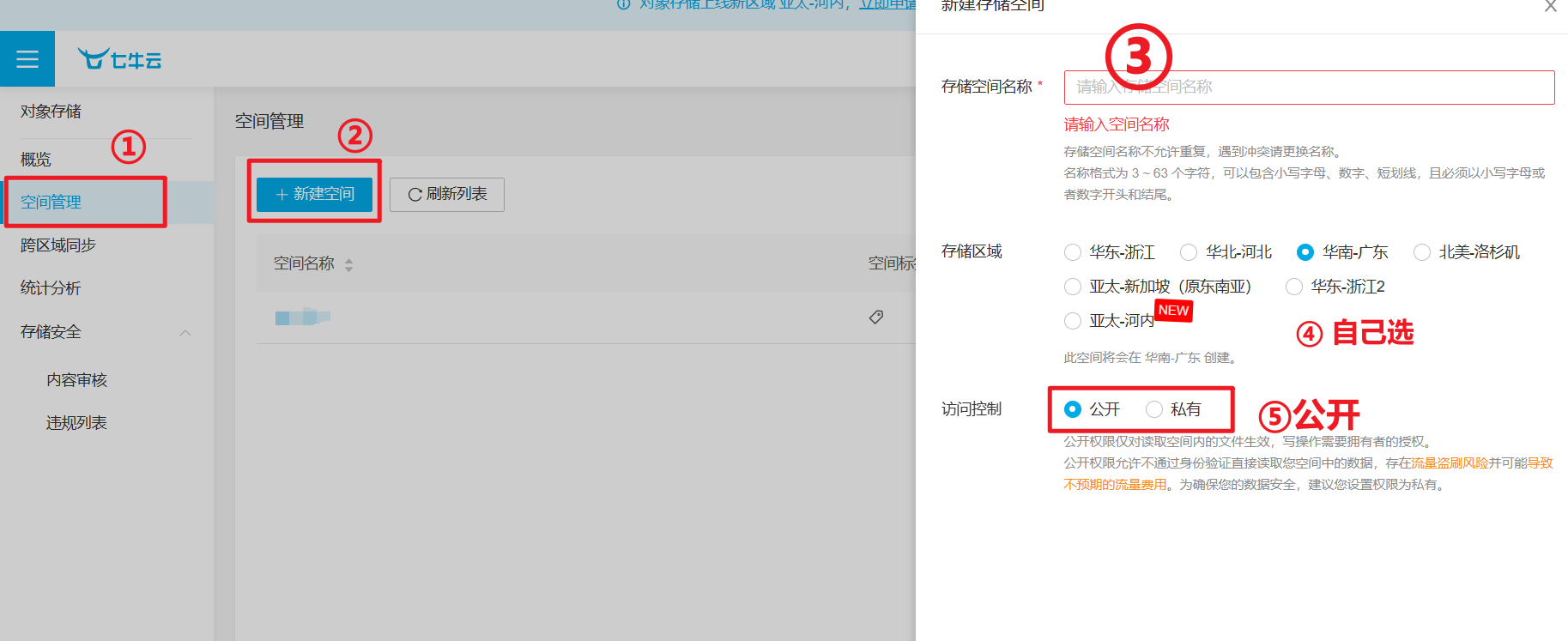Image resolution: width=1568 pixels, height=641 pixels.
Task: Click the hamburger menu icon
Action: tap(27, 59)
